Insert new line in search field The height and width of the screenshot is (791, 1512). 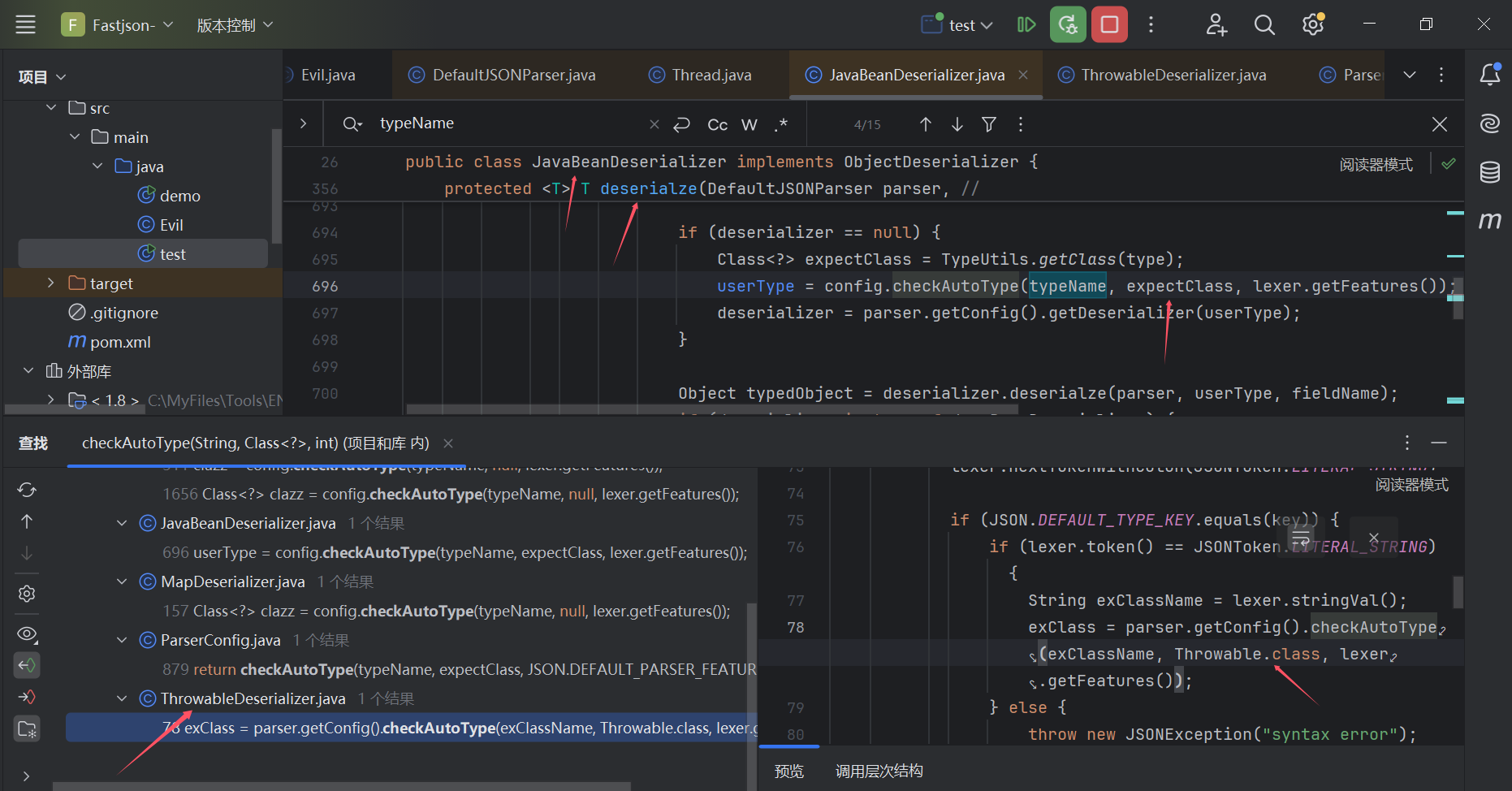coord(682,124)
